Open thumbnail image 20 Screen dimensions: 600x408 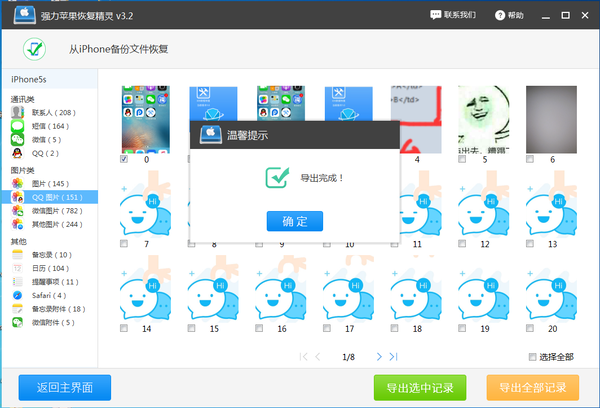pyautogui.click(x=551, y=289)
